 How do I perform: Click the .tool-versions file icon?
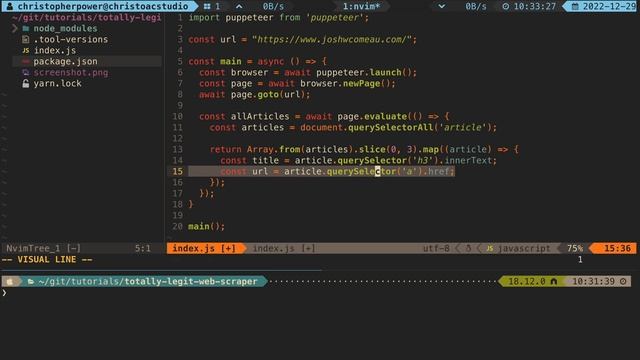tap(26, 40)
